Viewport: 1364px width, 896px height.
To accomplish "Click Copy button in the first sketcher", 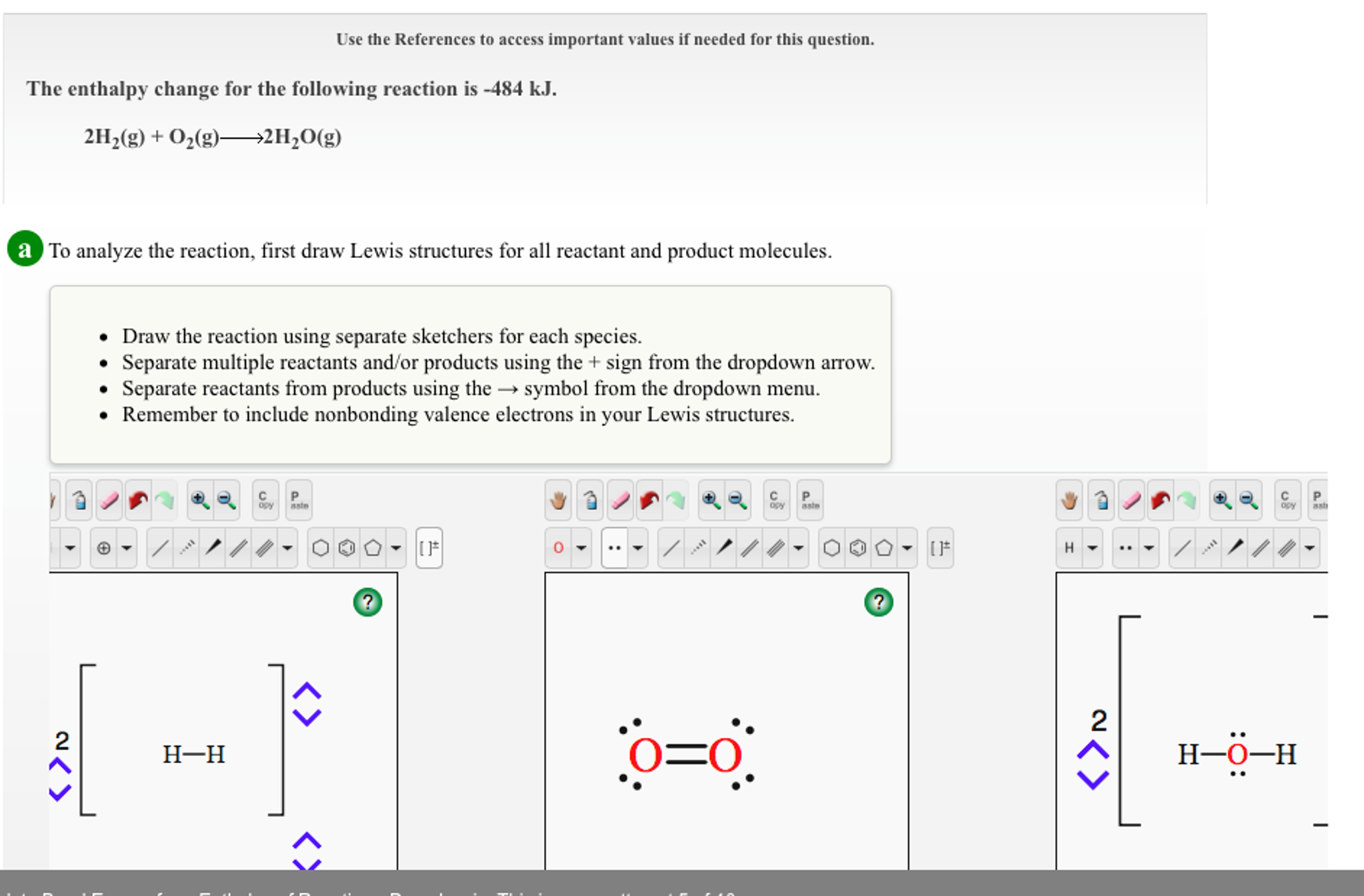I will pyautogui.click(x=265, y=500).
